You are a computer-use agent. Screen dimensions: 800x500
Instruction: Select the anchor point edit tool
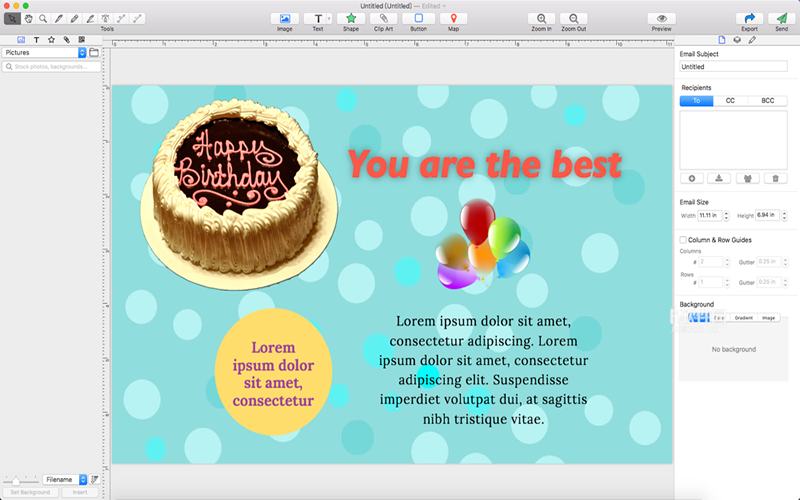coord(106,19)
